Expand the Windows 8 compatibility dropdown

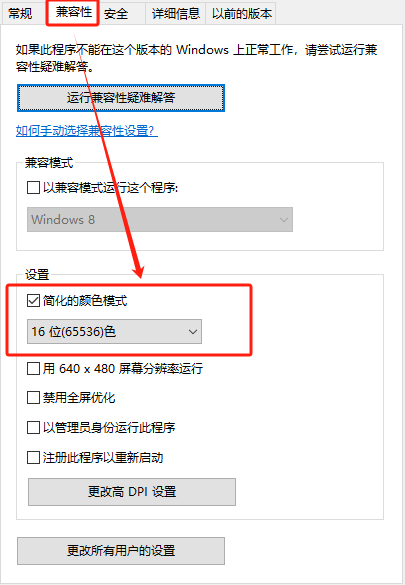click(x=160, y=219)
